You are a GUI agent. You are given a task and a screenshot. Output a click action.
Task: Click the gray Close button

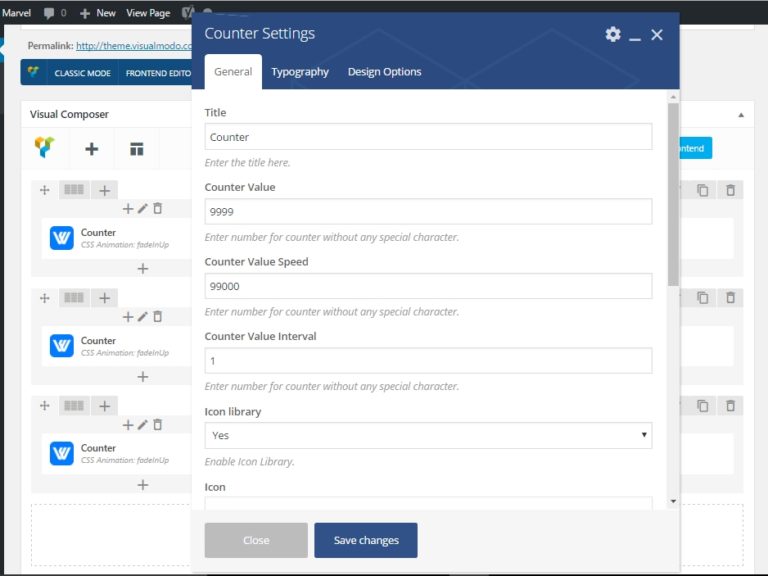[256, 540]
